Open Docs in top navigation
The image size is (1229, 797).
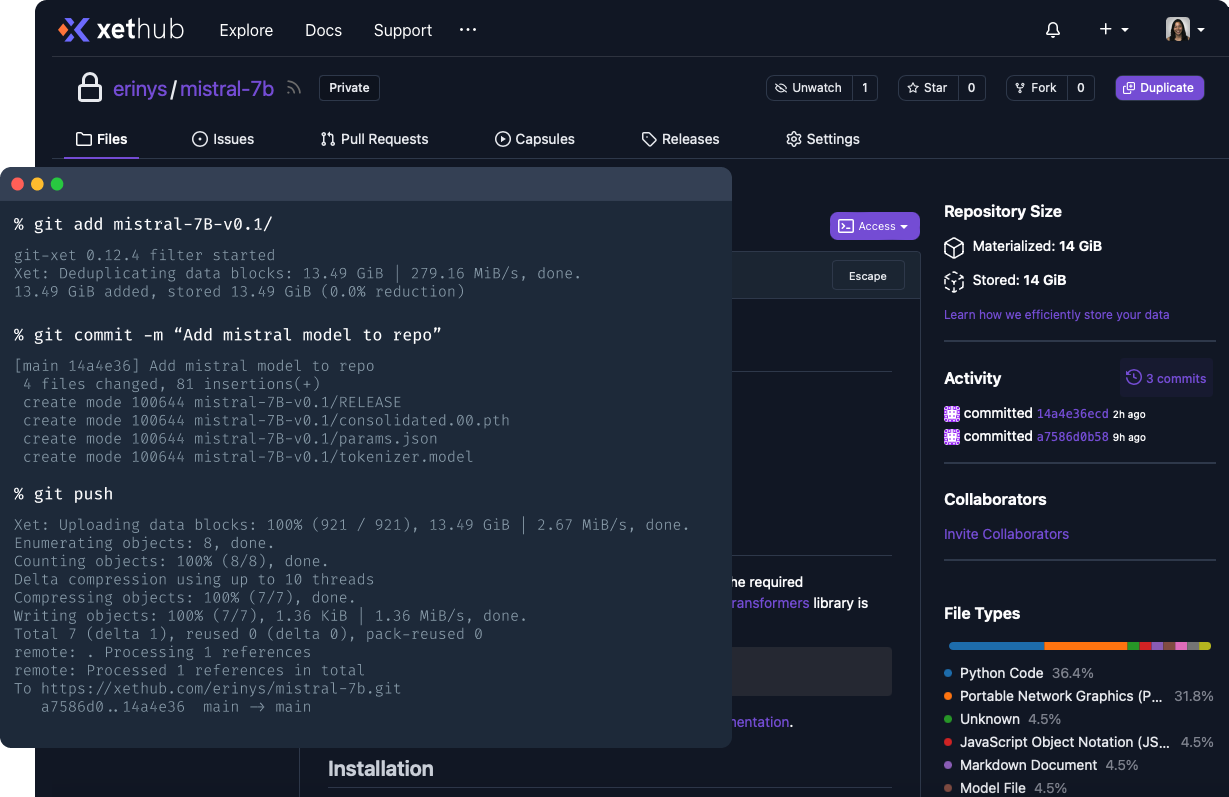(x=323, y=30)
